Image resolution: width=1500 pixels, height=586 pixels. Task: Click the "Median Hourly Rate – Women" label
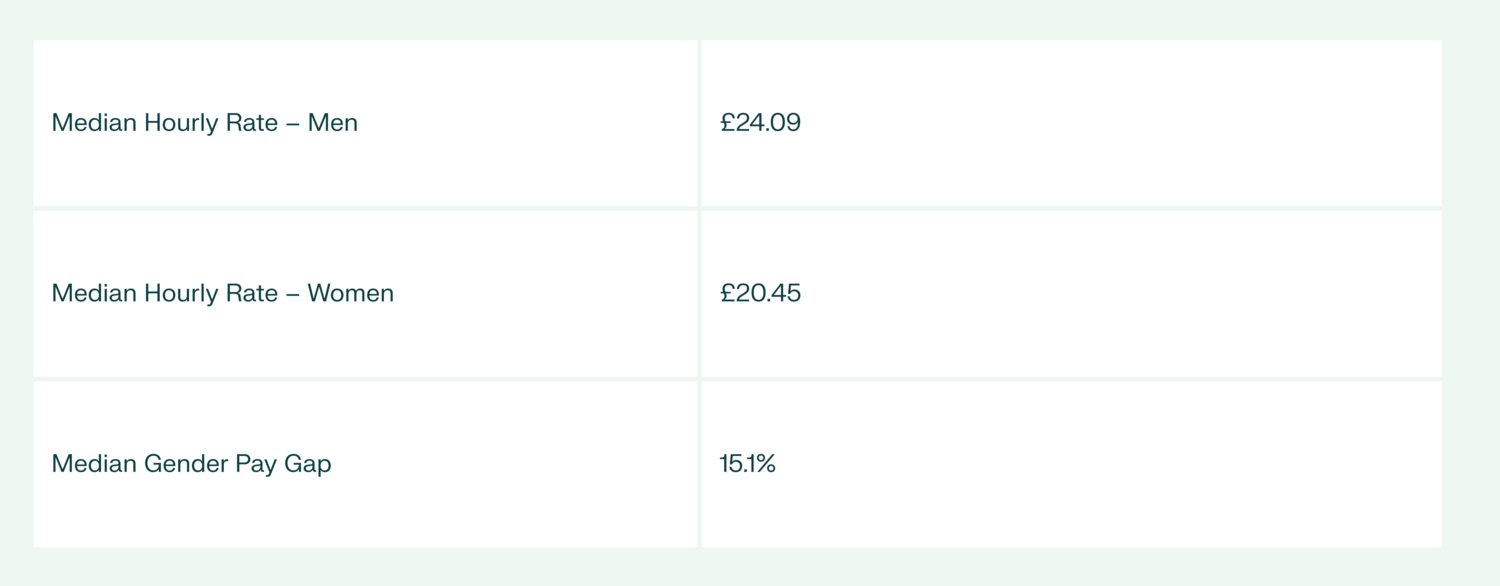222,294
